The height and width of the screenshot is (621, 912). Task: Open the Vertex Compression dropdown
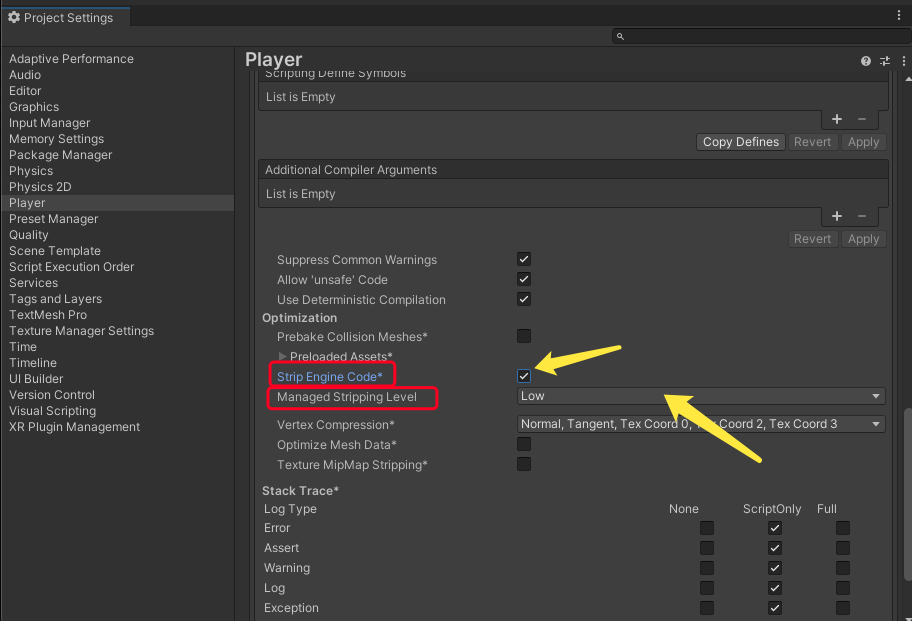coord(701,424)
